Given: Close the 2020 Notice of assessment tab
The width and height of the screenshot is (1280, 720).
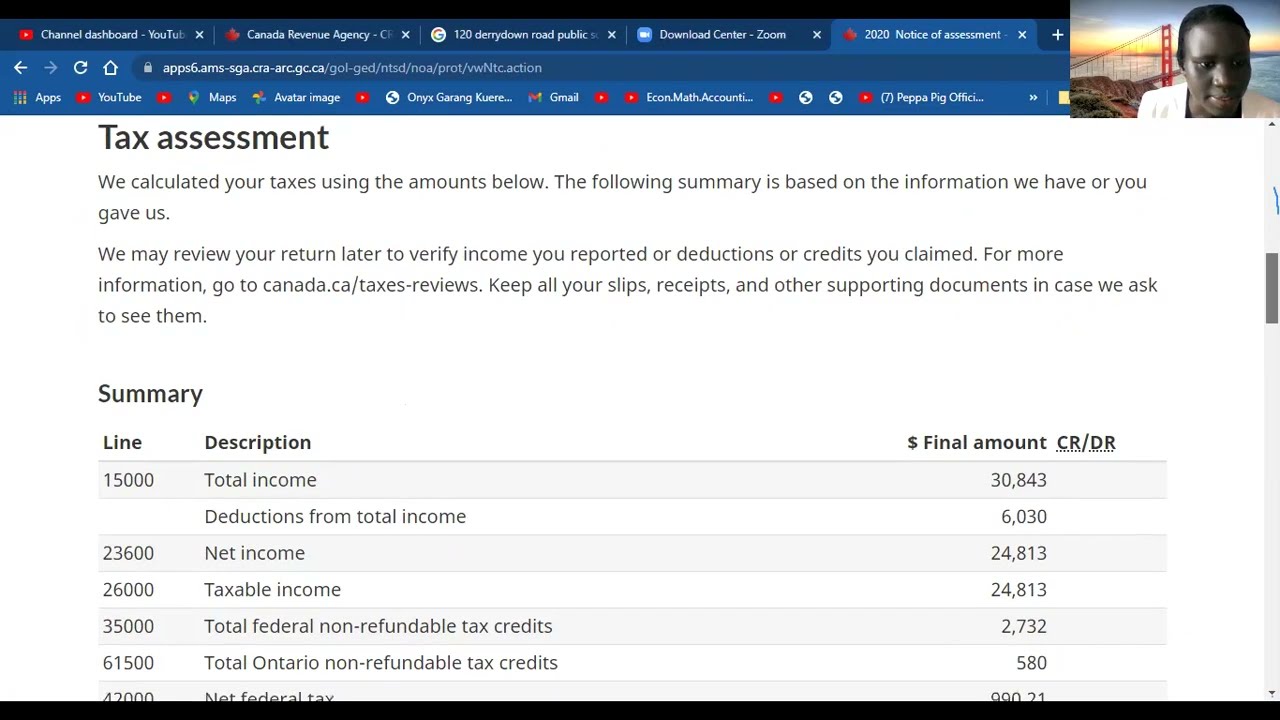Looking at the screenshot, I should tap(1022, 34).
